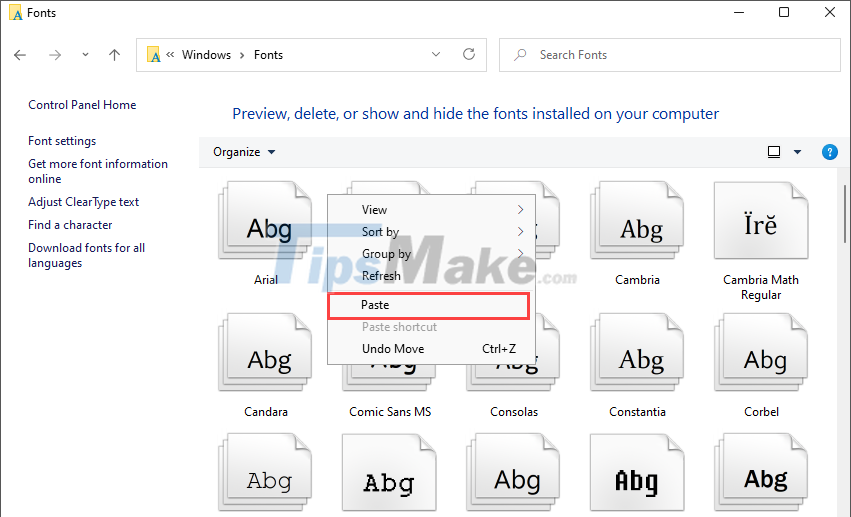Select the font thumbnail below Consolas
The image size is (851, 517).
pos(513,472)
